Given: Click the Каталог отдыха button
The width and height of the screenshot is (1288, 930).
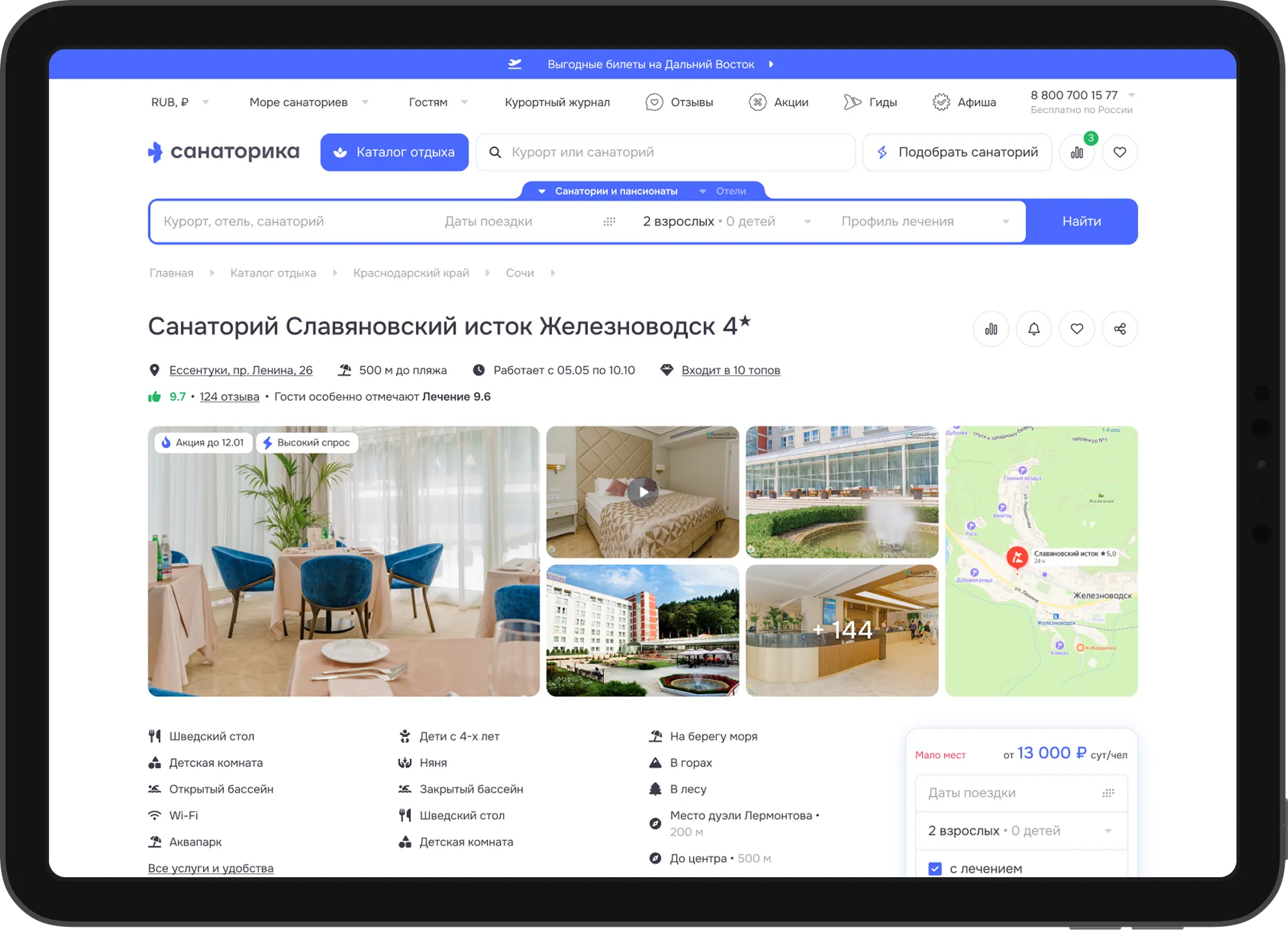Looking at the screenshot, I should (394, 153).
